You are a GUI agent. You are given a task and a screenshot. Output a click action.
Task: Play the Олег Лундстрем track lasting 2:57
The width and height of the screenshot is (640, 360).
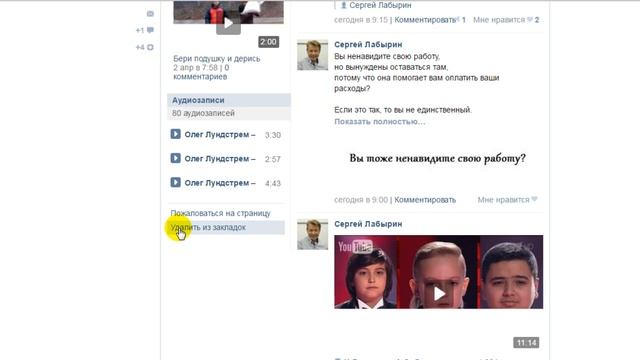176,158
